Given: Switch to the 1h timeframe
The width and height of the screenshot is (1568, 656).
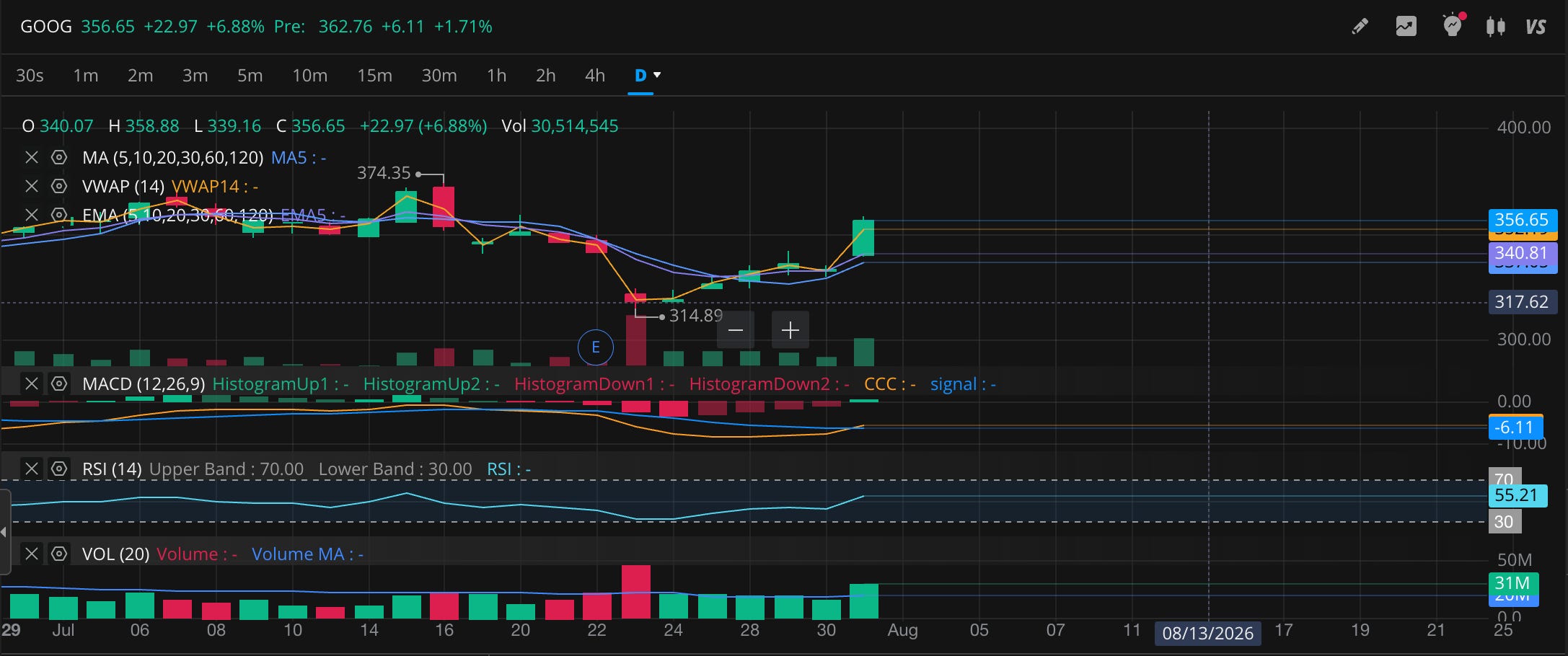Looking at the screenshot, I should (496, 75).
